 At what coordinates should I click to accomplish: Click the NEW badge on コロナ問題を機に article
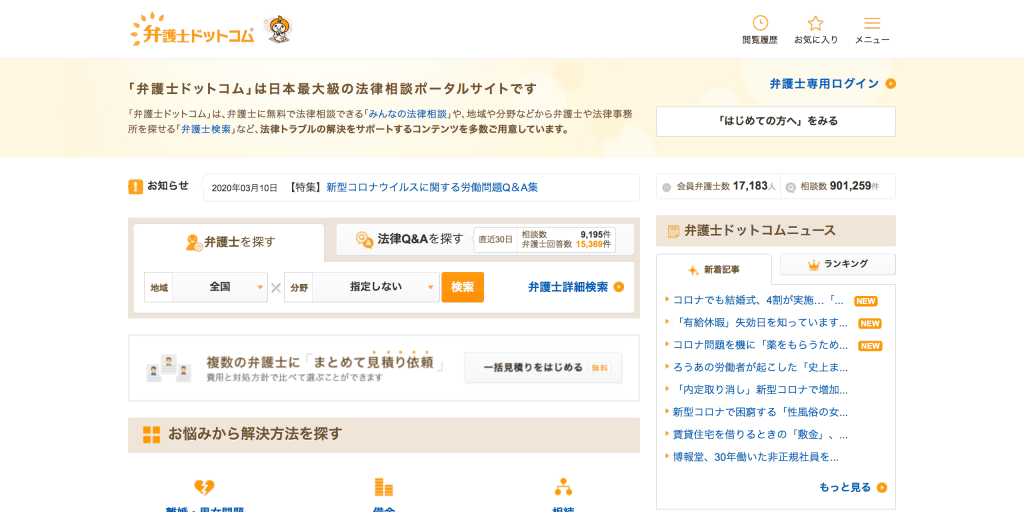click(x=870, y=346)
